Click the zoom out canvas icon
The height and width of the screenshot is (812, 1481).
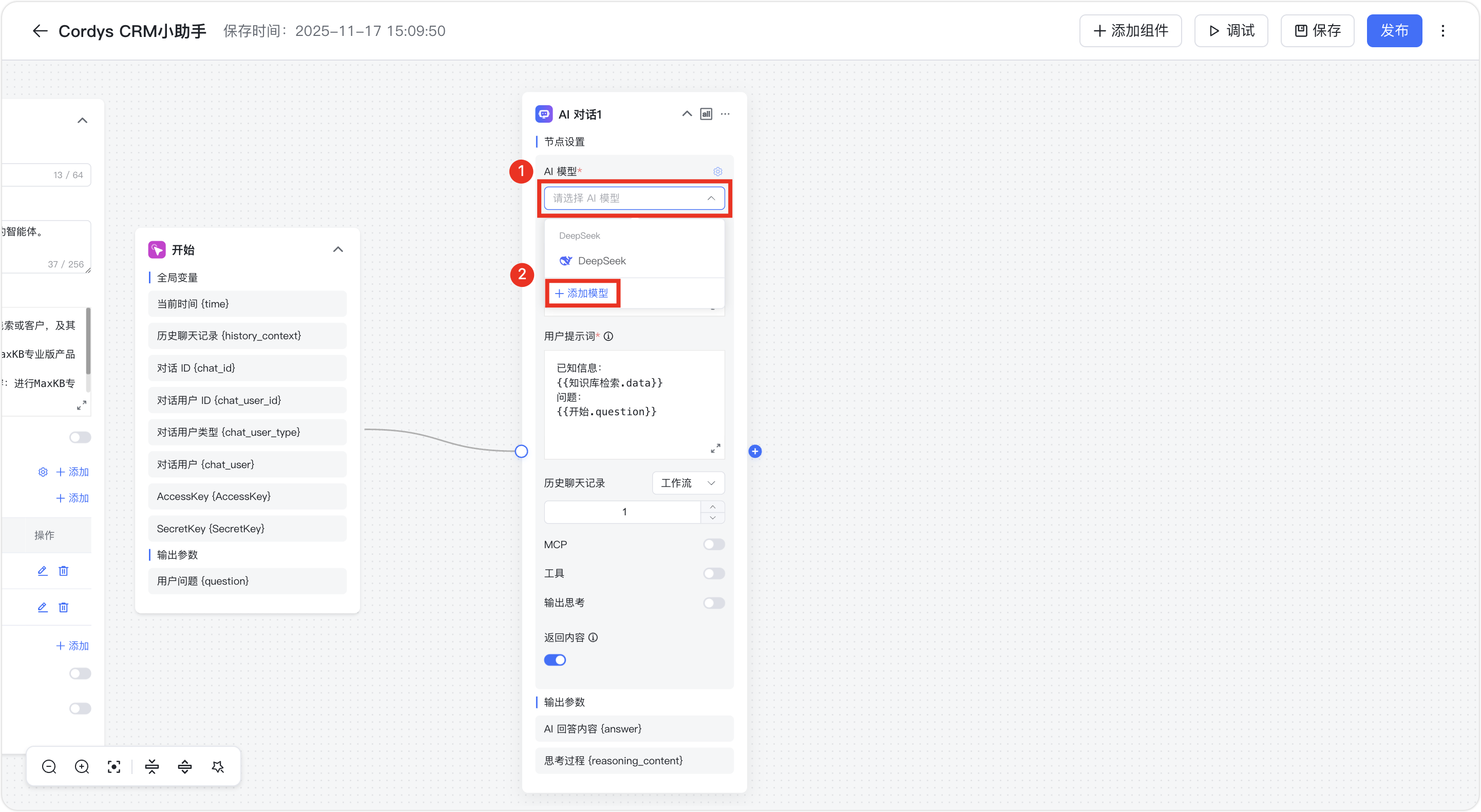49,767
